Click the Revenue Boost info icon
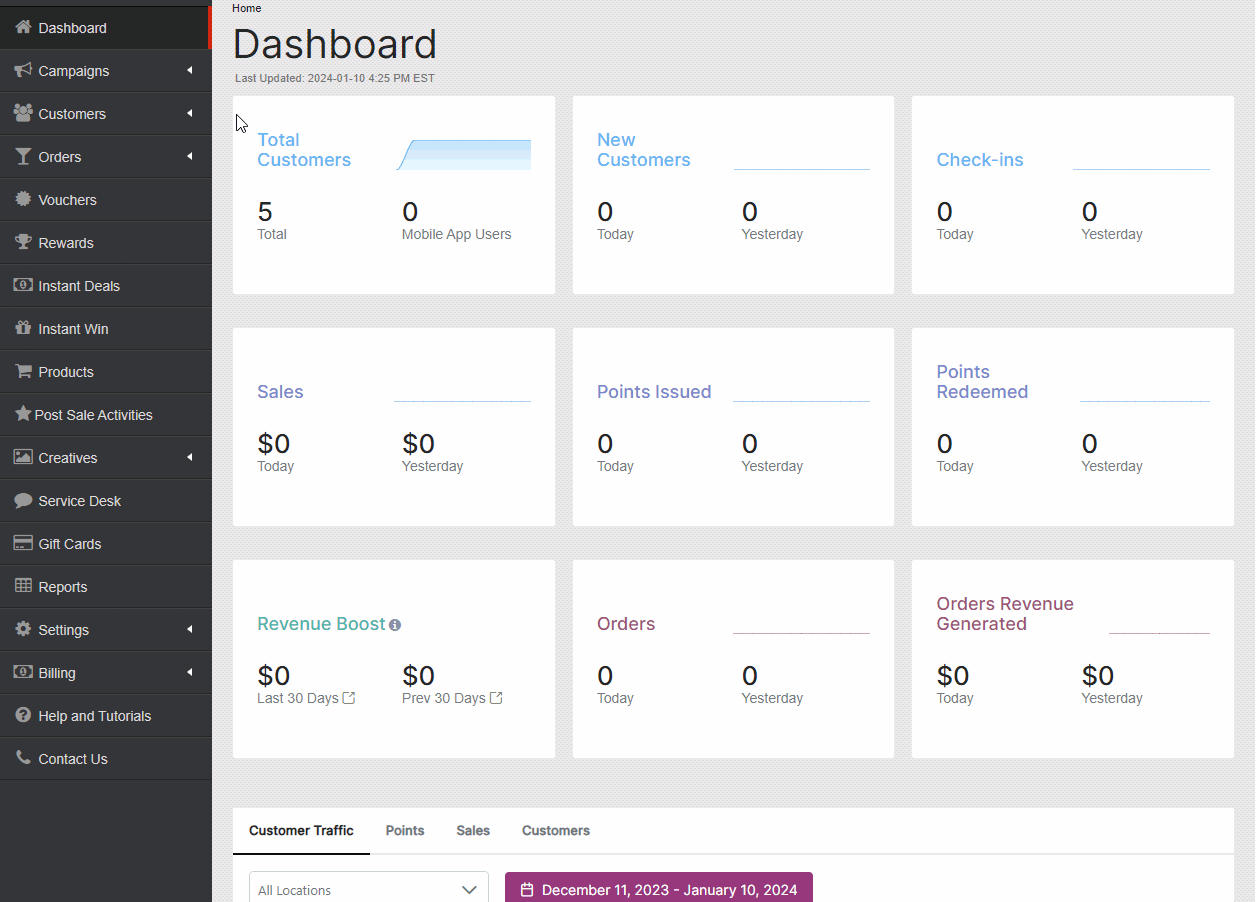The image size is (1256, 902). pos(395,625)
